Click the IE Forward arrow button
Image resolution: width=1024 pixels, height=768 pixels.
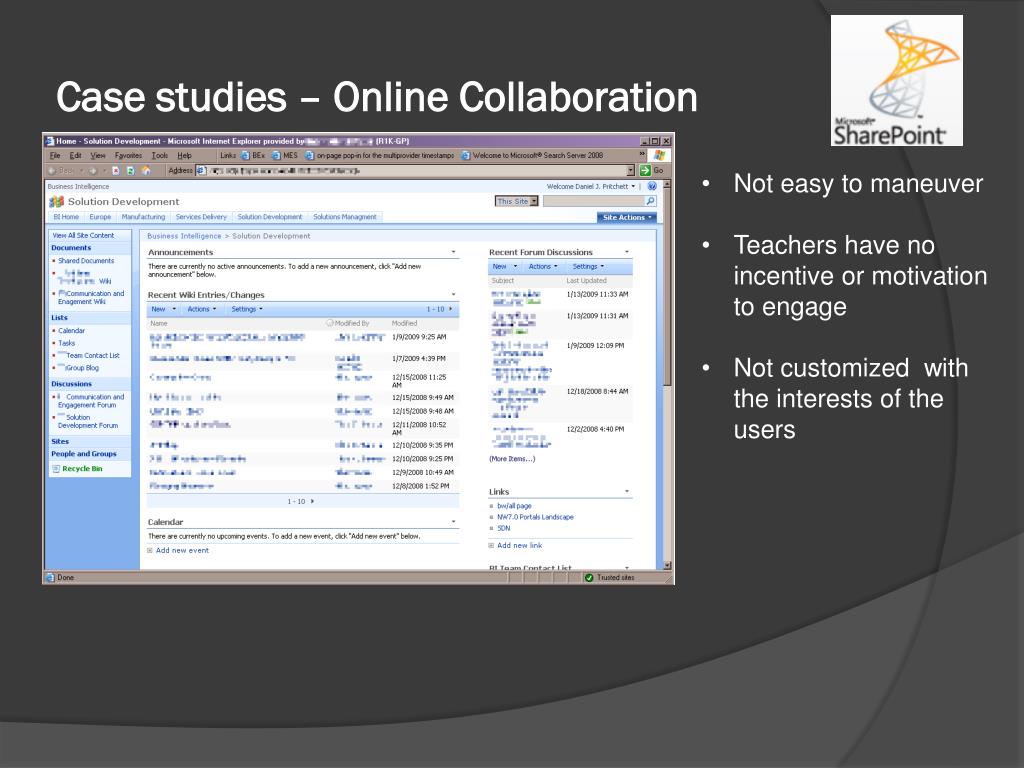click(x=93, y=170)
